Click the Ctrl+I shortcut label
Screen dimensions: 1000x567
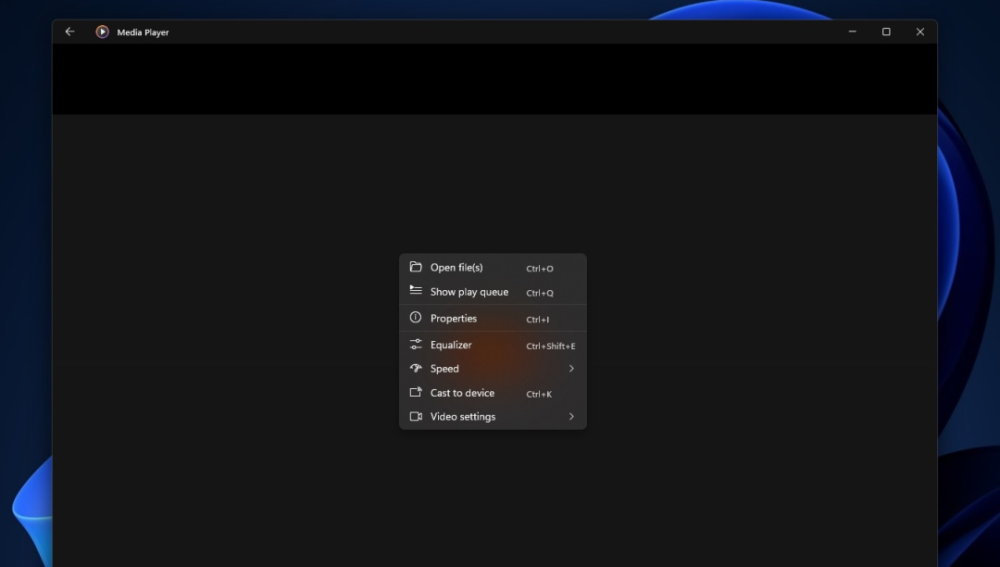(x=538, y=320)
